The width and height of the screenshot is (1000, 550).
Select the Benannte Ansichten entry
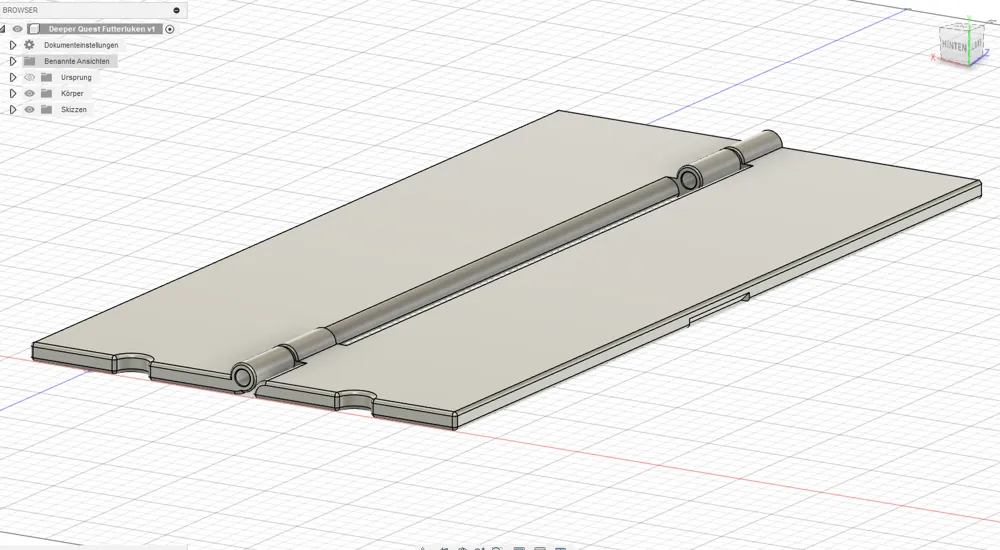coord(77,61)
